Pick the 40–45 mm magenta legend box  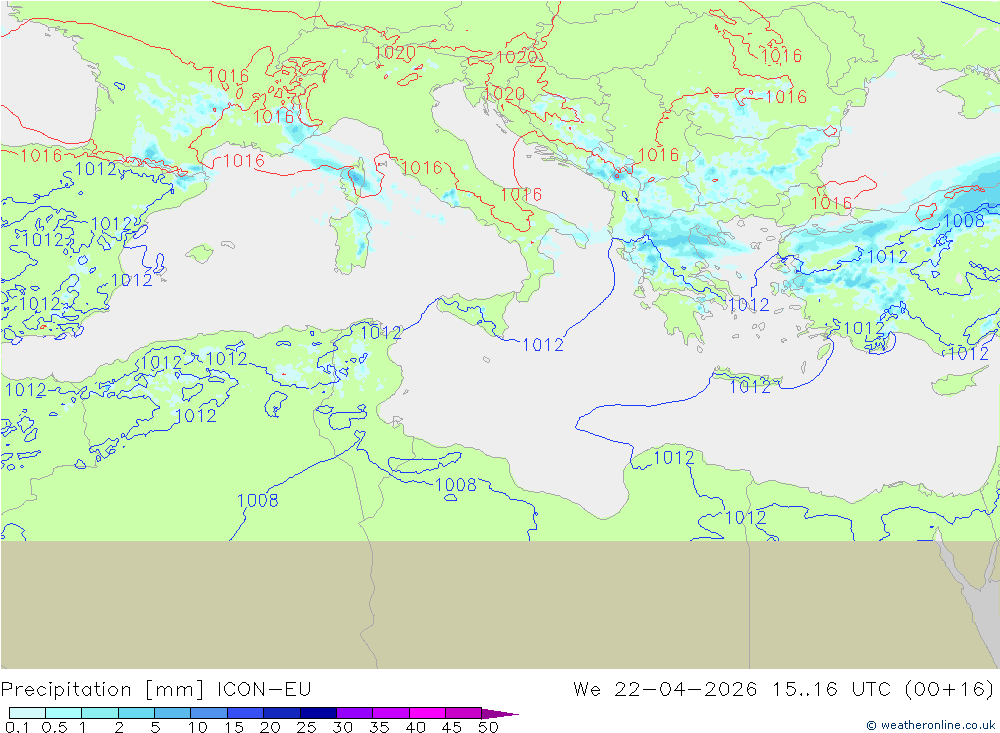tap(427, 713)
